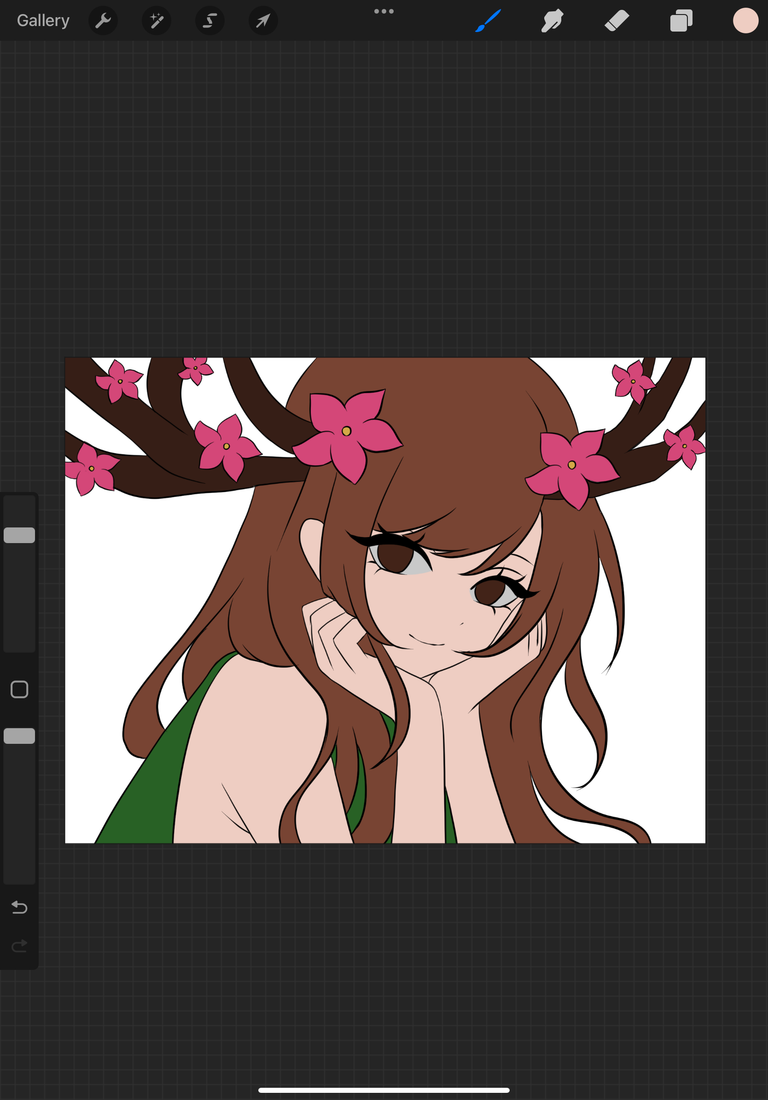Image resolution: width=768 pixels, height=1100 pixels.
Task: Redo the last undone action
Action: (x=20, y=946)
